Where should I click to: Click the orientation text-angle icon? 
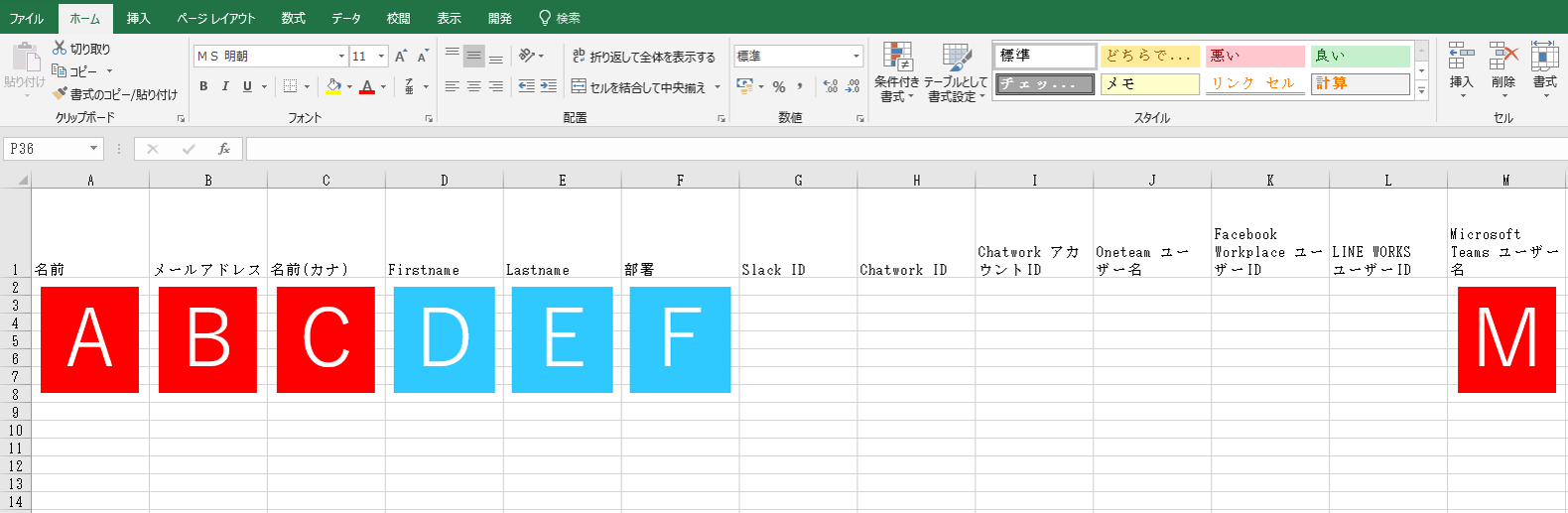tap(527, 56)
